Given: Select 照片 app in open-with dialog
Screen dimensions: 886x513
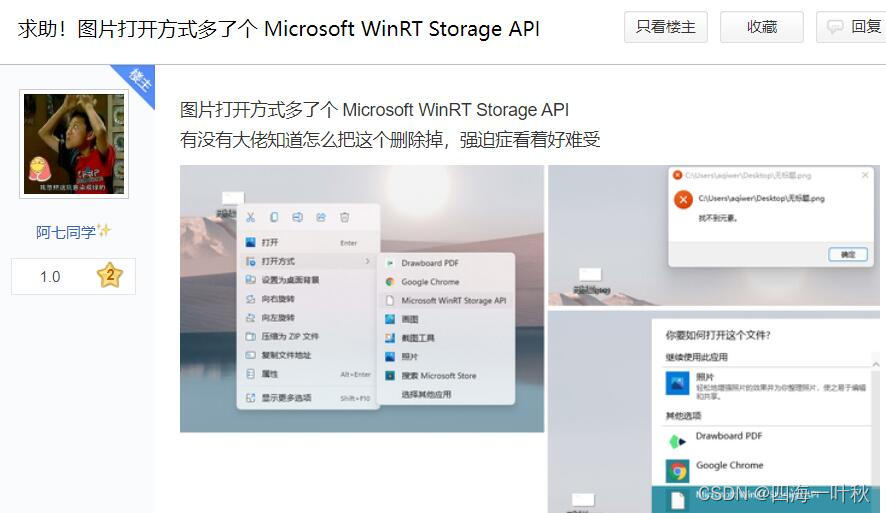Looking at the screenshot, I should pos(766,384).
